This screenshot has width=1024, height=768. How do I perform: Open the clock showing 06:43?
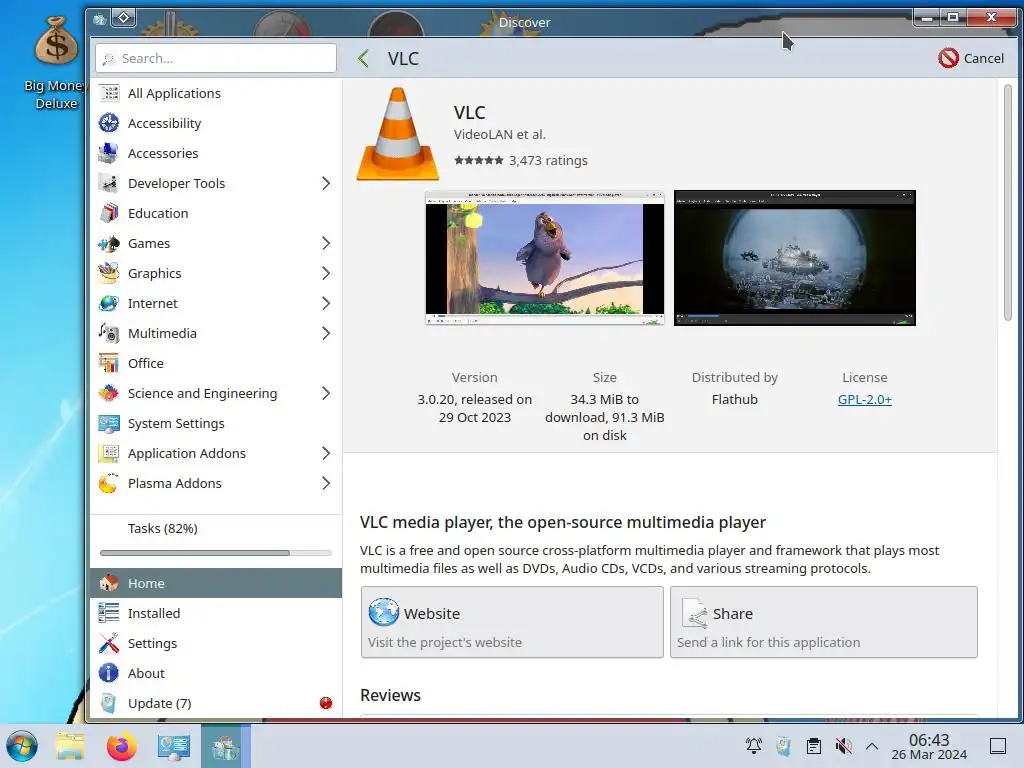click(929, 746)
